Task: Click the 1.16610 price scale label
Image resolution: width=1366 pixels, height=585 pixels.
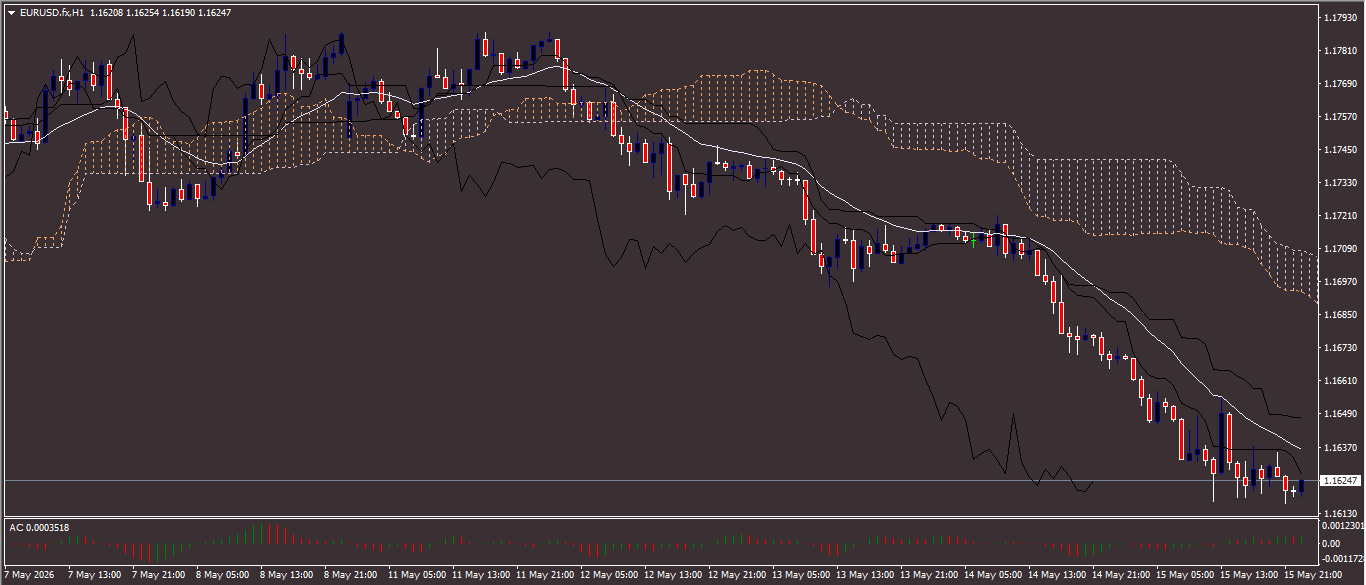Action: click(x=1339, y=381)
